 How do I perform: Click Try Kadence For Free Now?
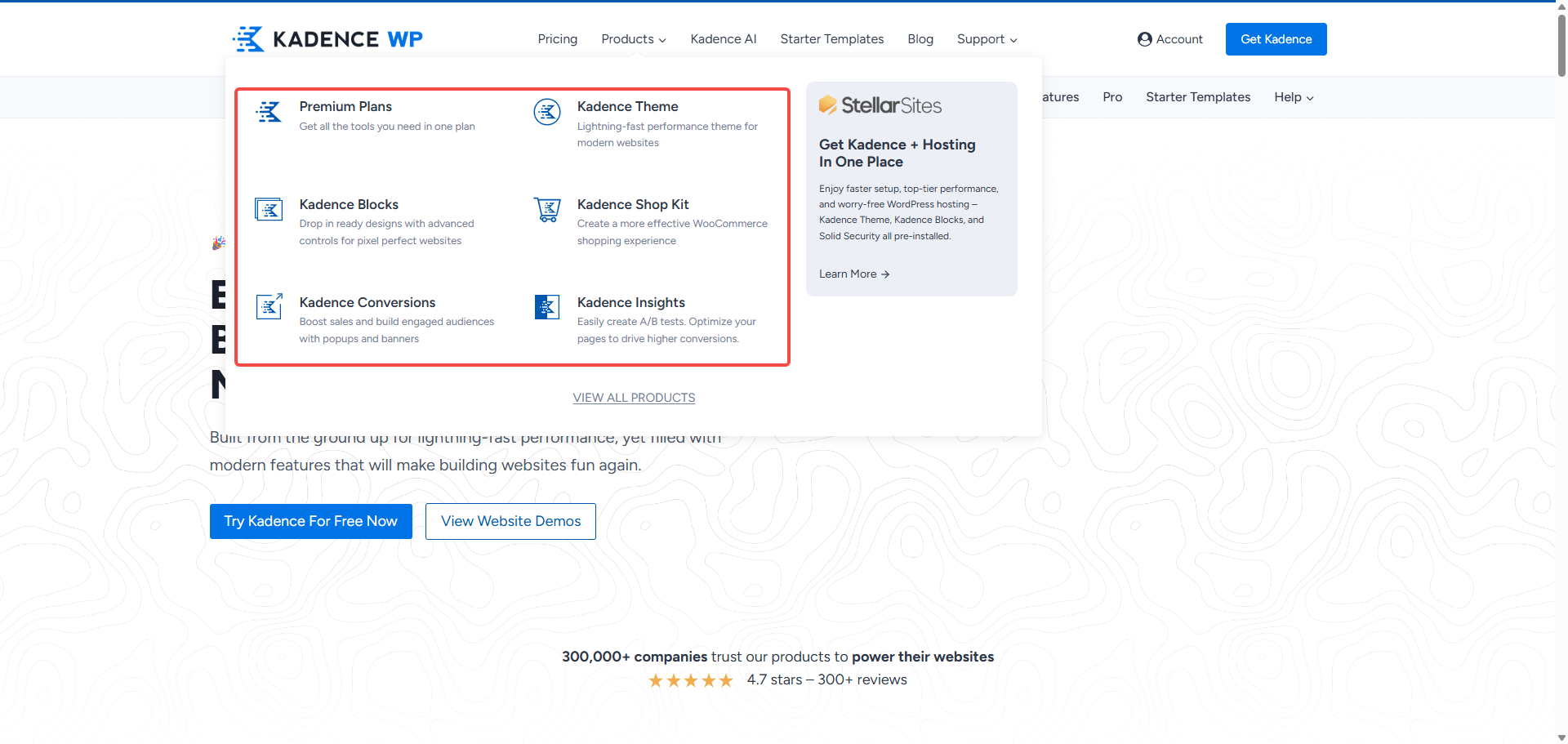click(x=310, y=521)
